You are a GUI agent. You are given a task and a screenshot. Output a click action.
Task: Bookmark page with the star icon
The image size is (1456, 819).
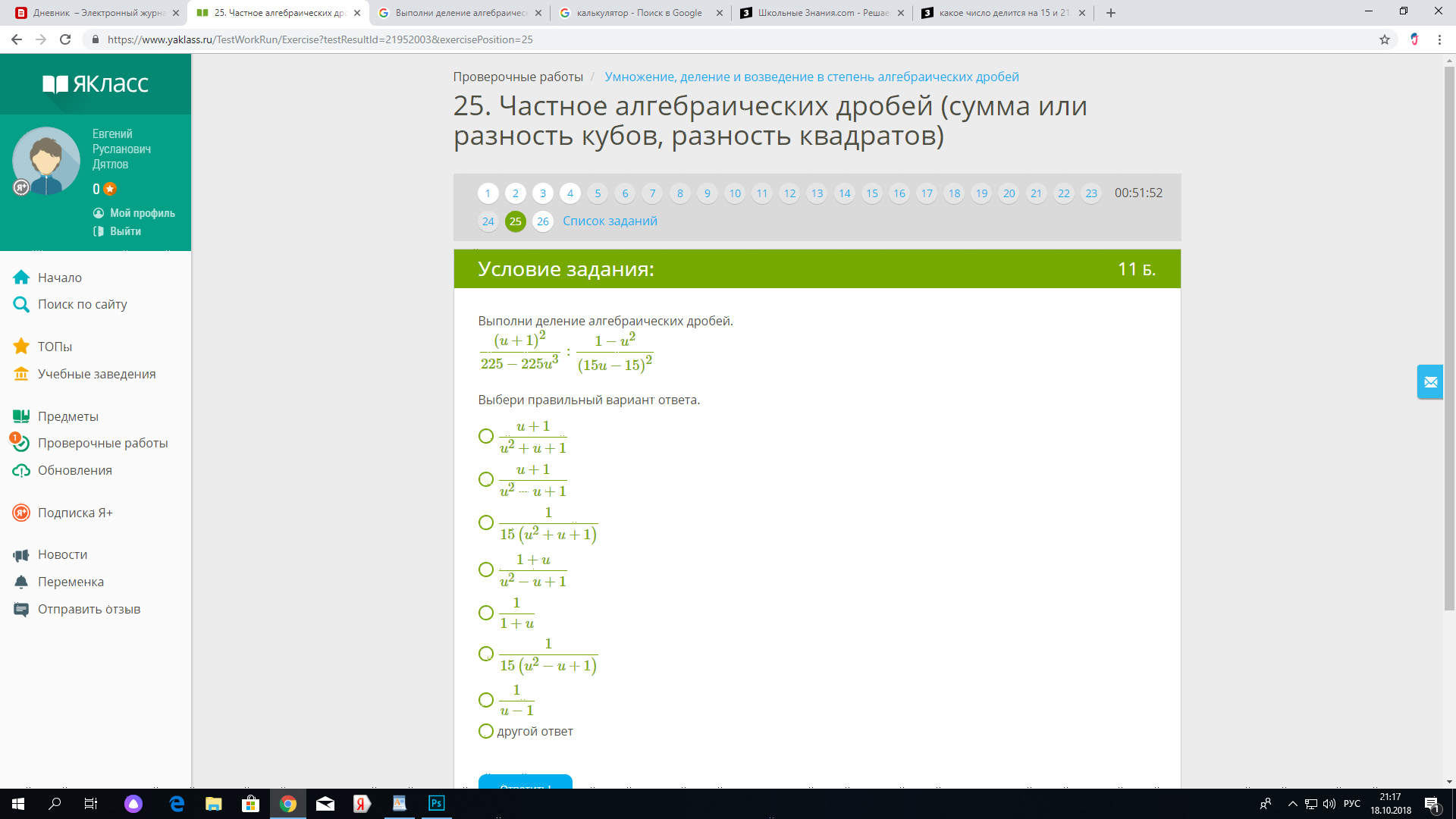1385,39
